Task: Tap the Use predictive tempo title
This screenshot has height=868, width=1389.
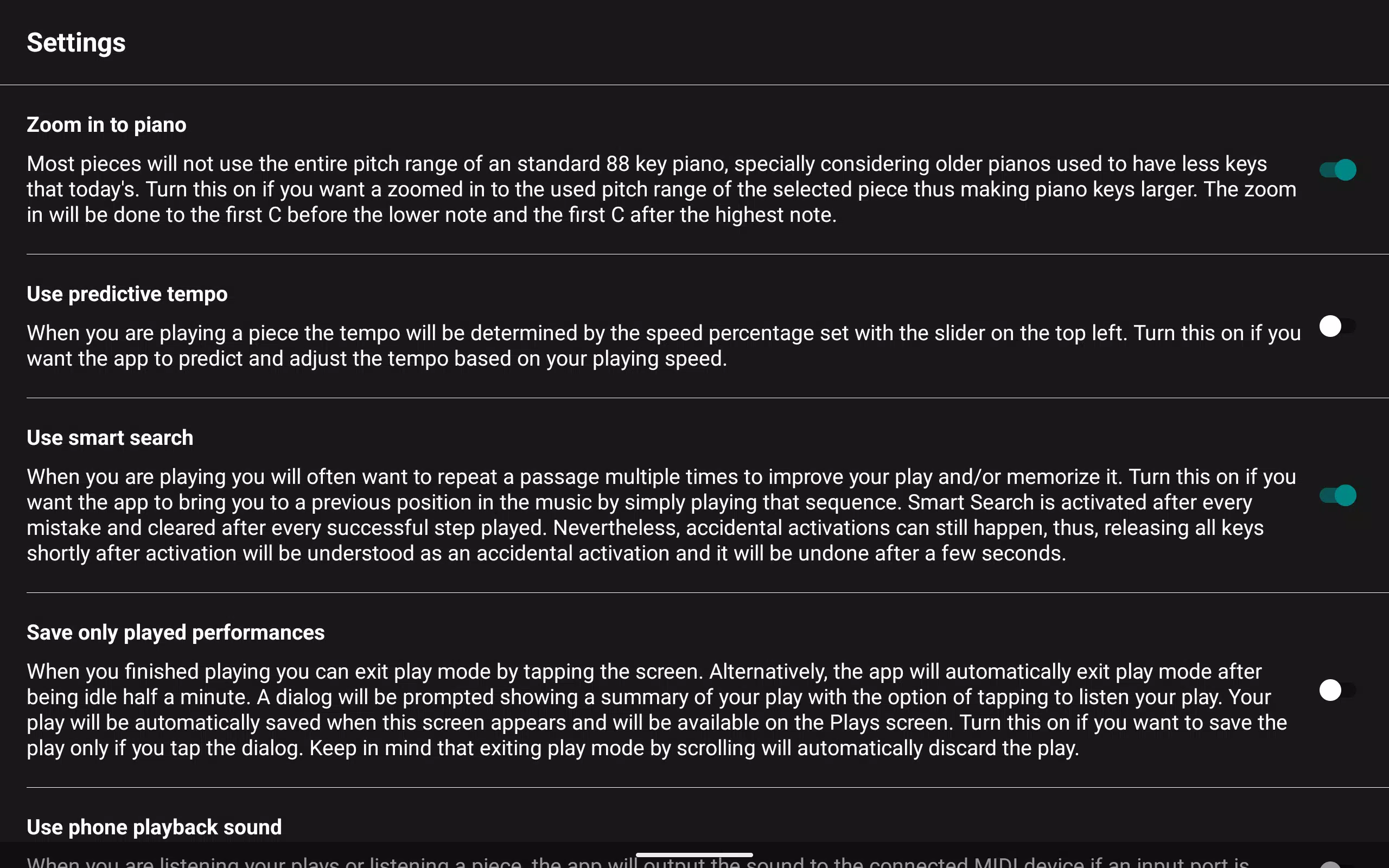Action: pyautogui.click(x=127, y=294)
